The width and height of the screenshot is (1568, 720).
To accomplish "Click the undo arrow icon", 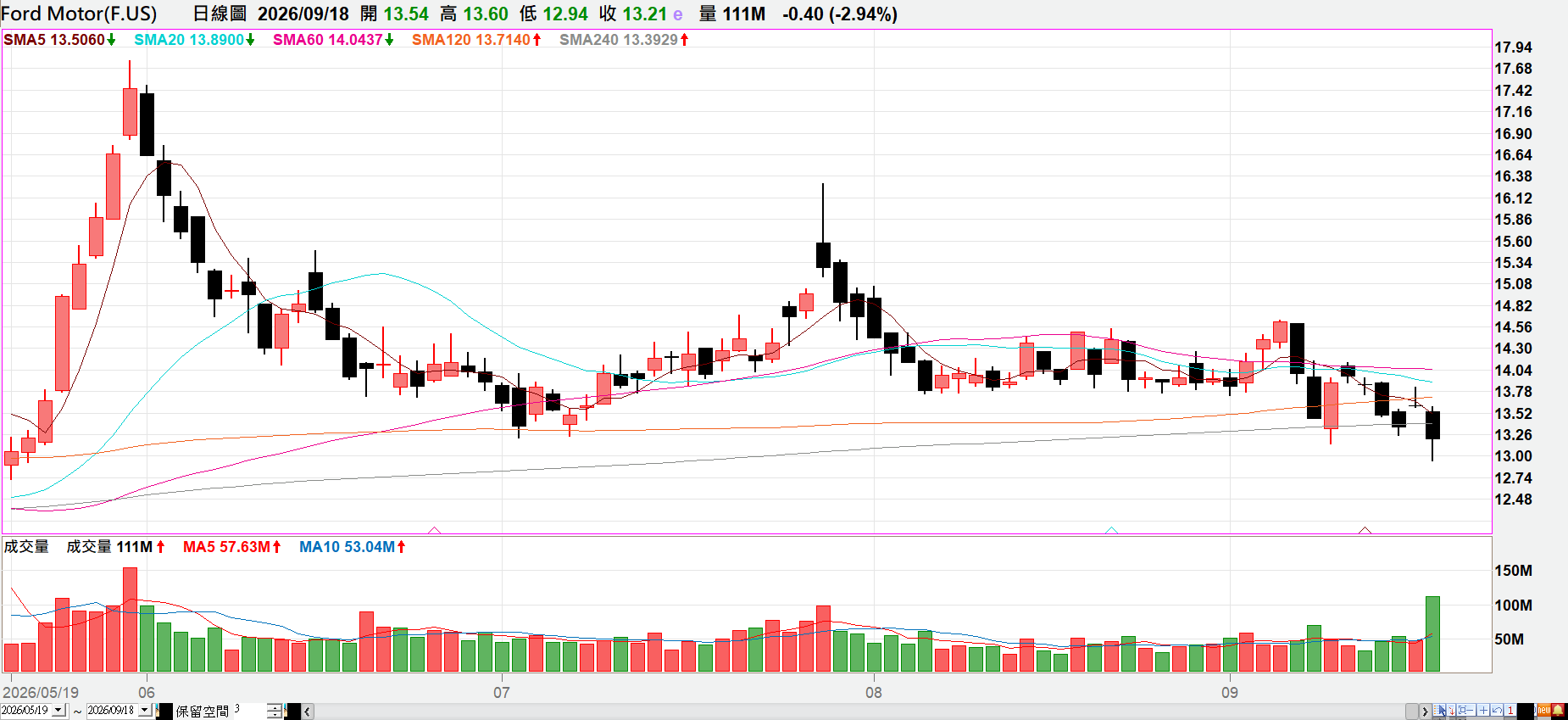I will [x=1497, y=711].
